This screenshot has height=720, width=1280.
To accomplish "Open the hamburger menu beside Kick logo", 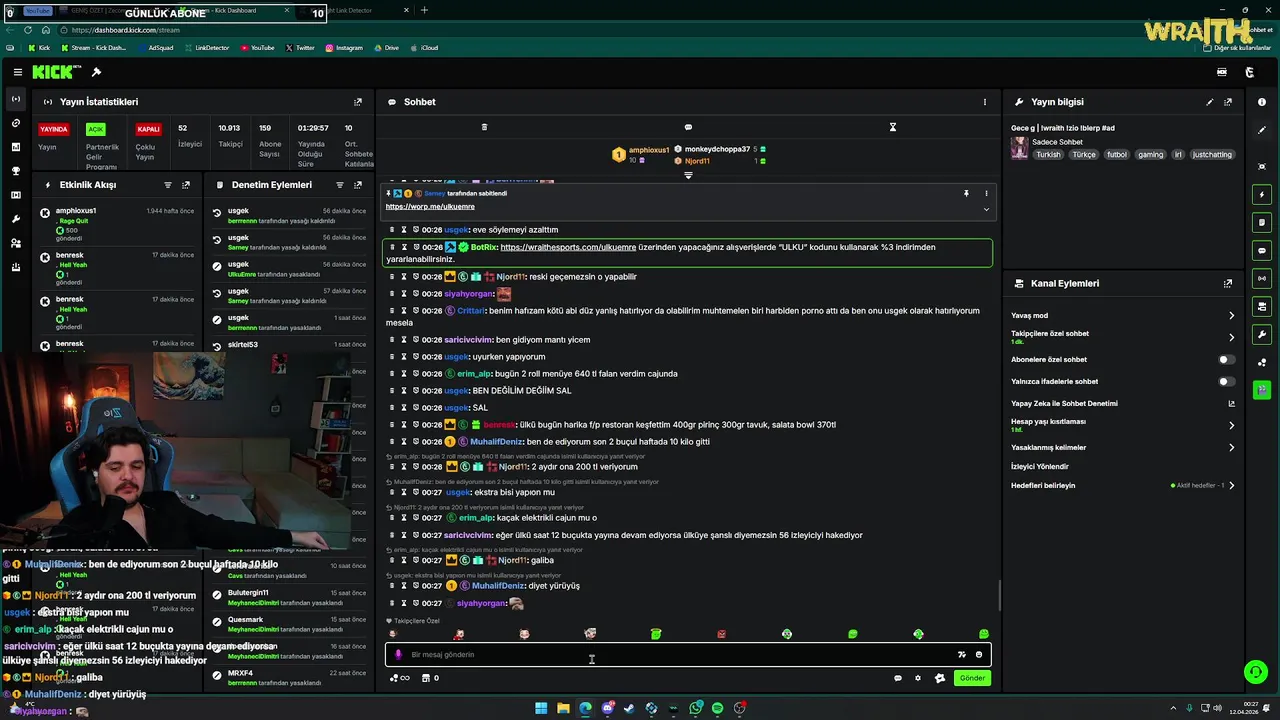I will (x=17, y=72).
